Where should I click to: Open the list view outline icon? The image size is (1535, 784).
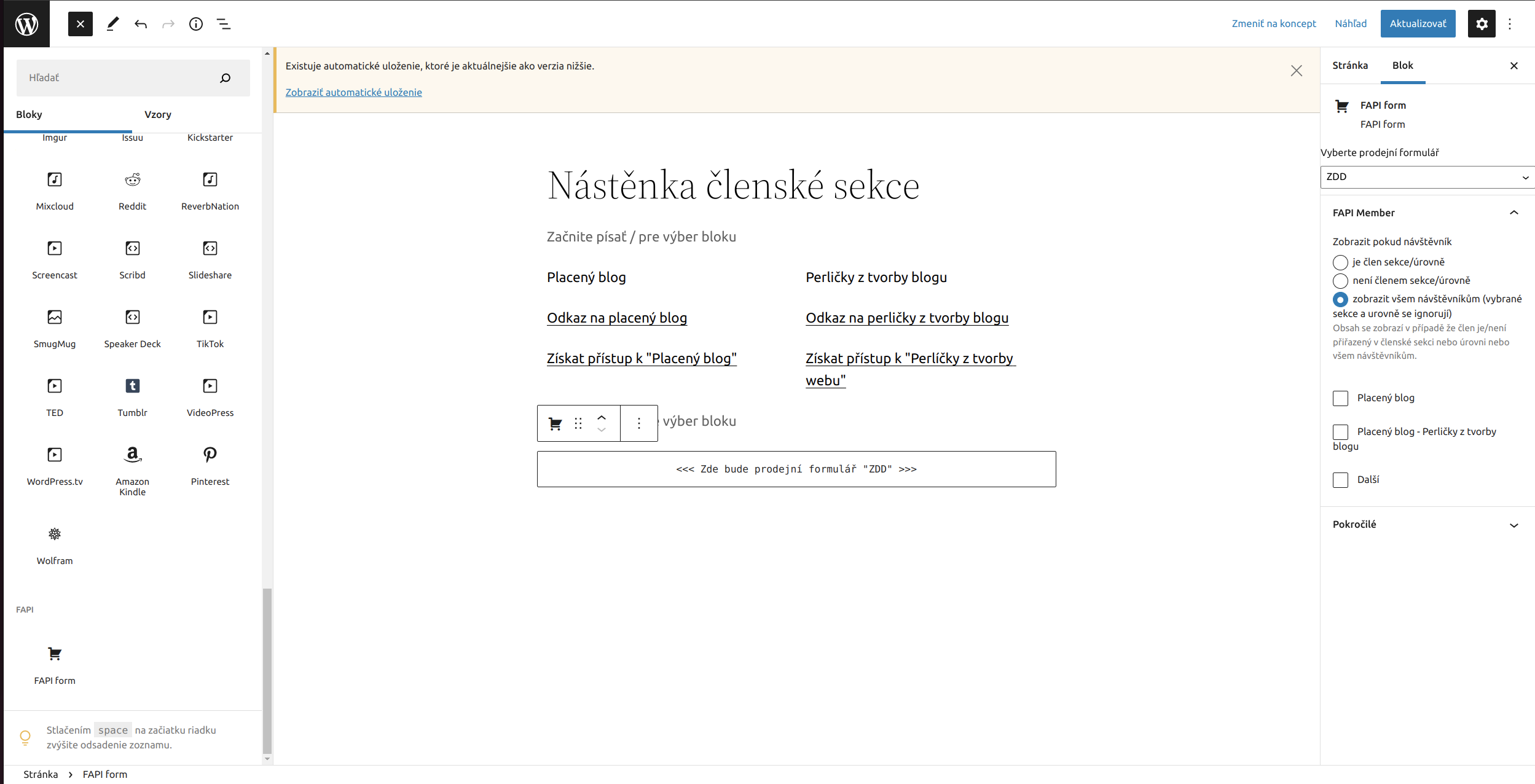(x=224, y=24)
